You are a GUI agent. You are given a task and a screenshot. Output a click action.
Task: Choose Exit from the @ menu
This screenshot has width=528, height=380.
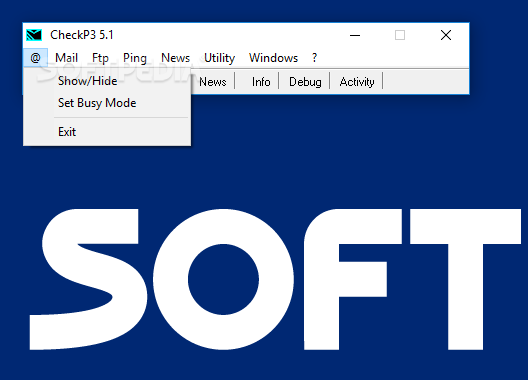point(107,132)
